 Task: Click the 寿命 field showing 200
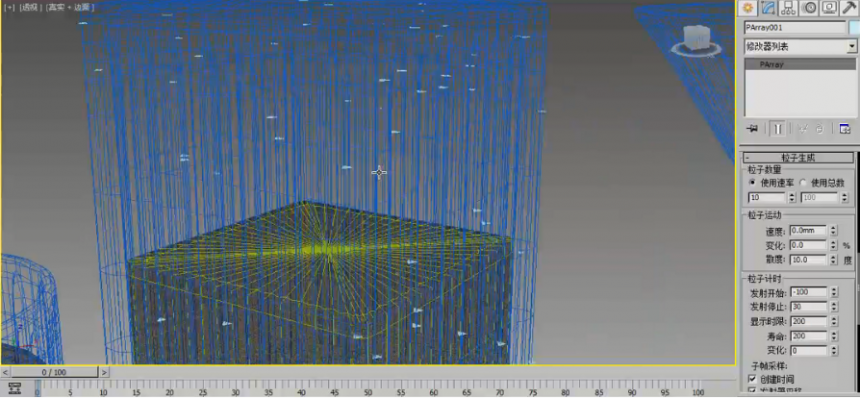[809, 336]
